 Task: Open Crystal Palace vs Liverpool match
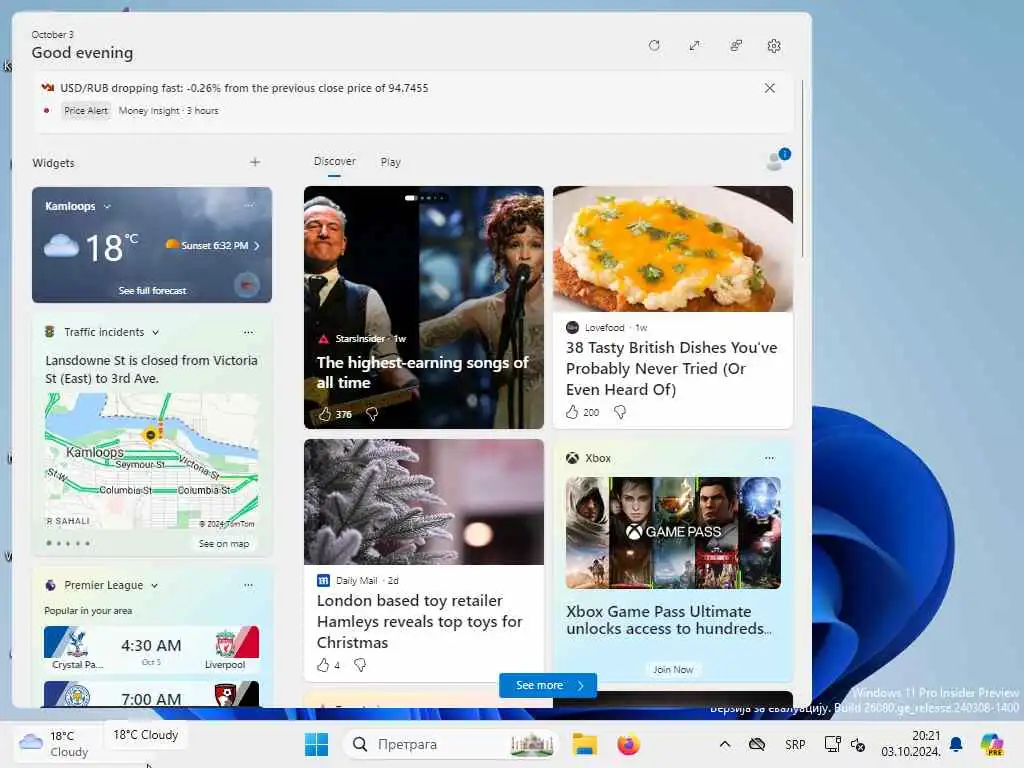tap(152, 648)
